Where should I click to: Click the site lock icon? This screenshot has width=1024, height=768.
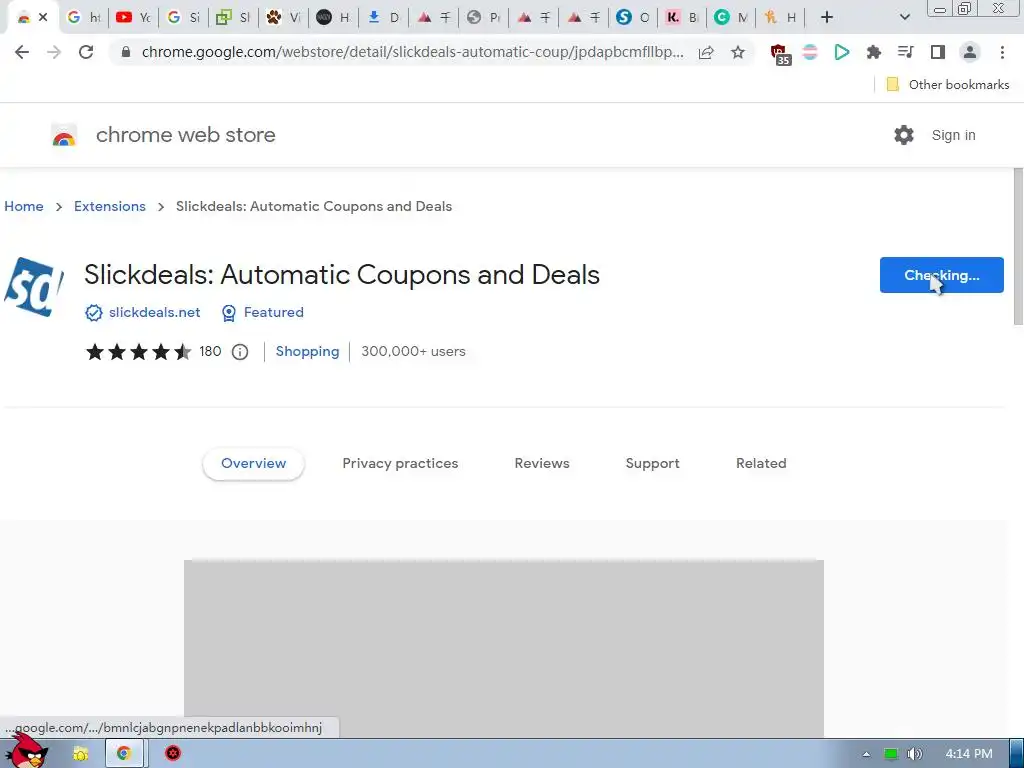(x=126, y=52)
